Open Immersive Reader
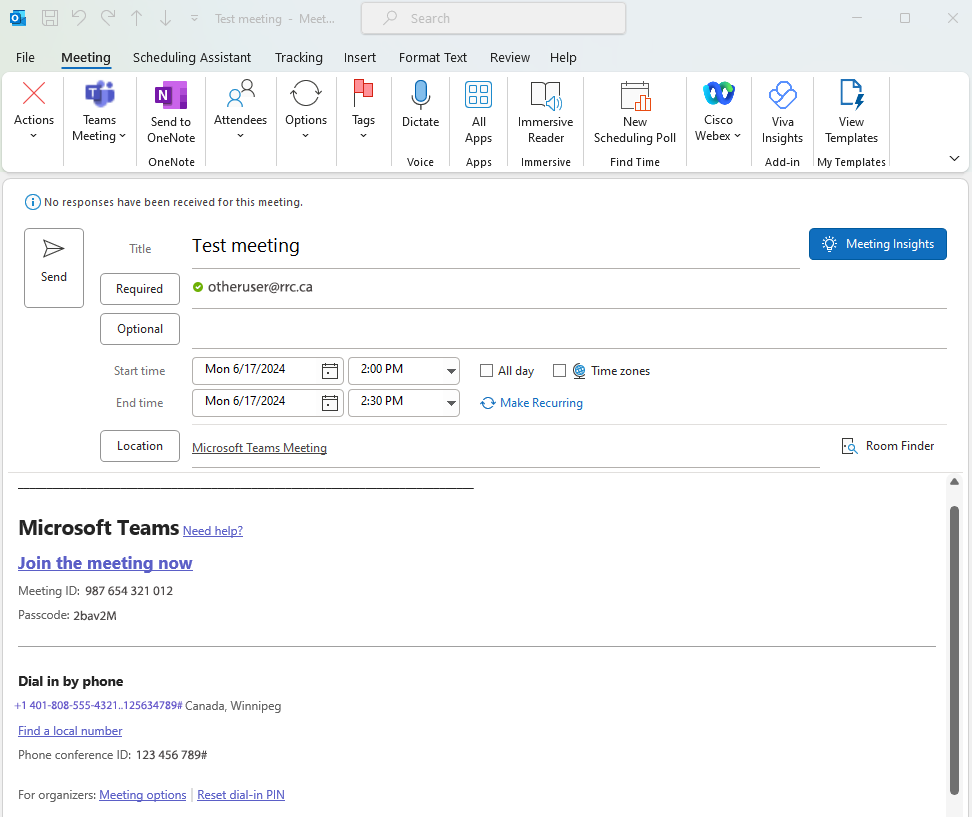Image resolution: width=972 pixels, height=817 pixels. tap(545, 98)
